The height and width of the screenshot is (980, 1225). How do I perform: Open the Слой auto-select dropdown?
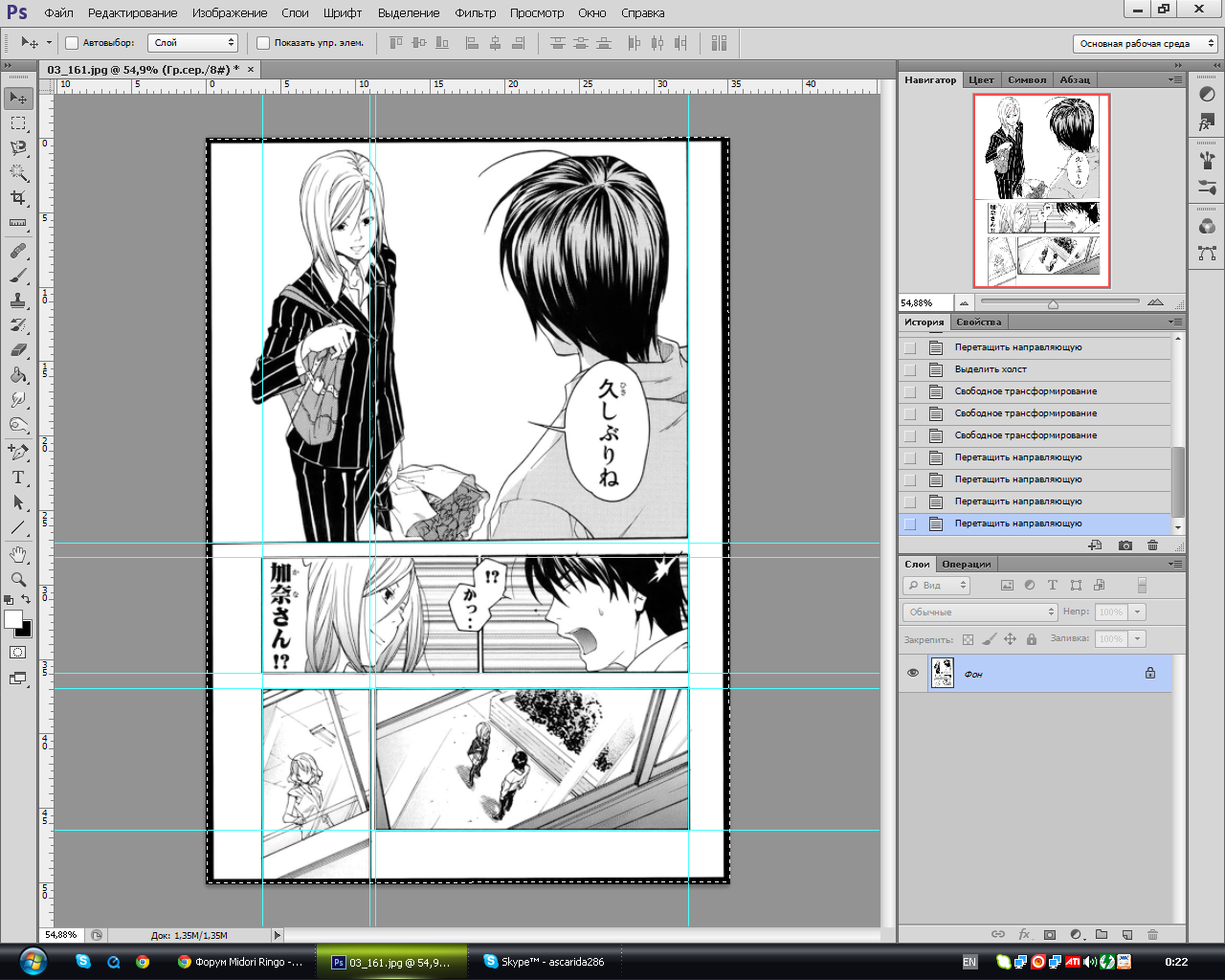click(193, 43)
